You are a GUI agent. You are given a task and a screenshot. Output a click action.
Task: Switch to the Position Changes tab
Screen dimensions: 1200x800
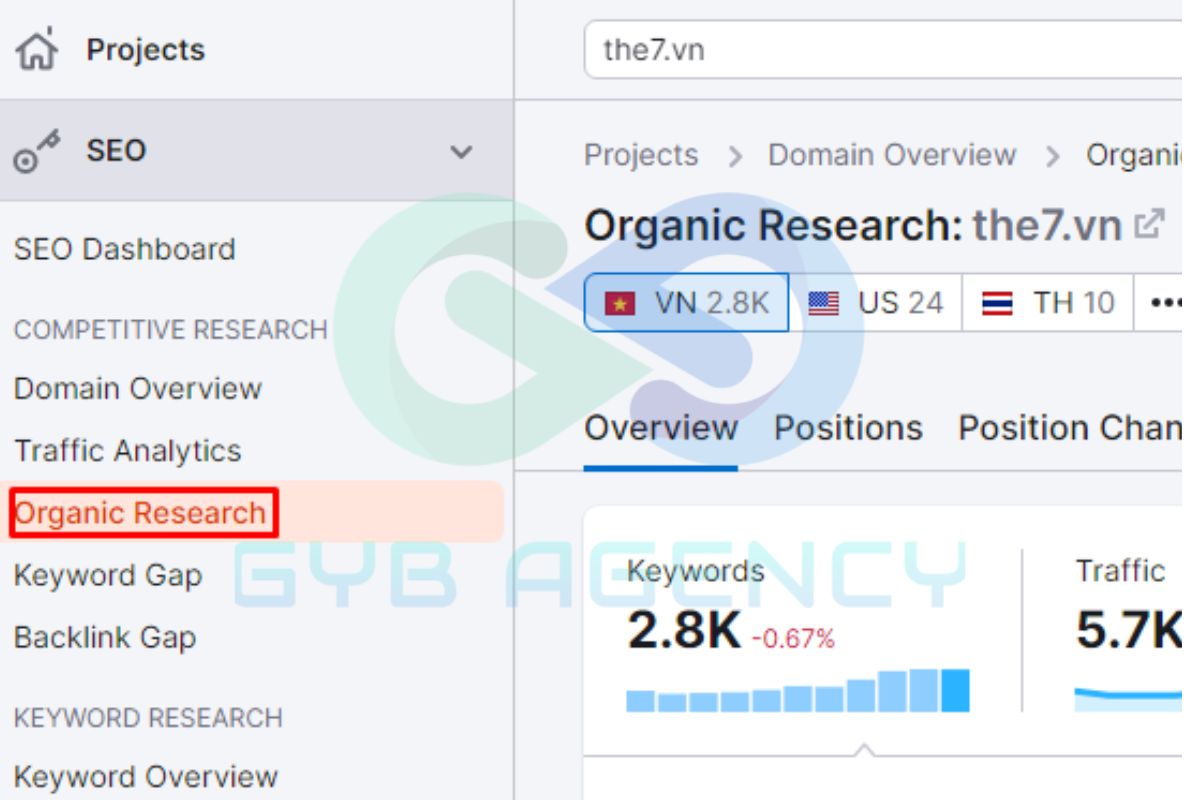click(x=1070, y=428)
